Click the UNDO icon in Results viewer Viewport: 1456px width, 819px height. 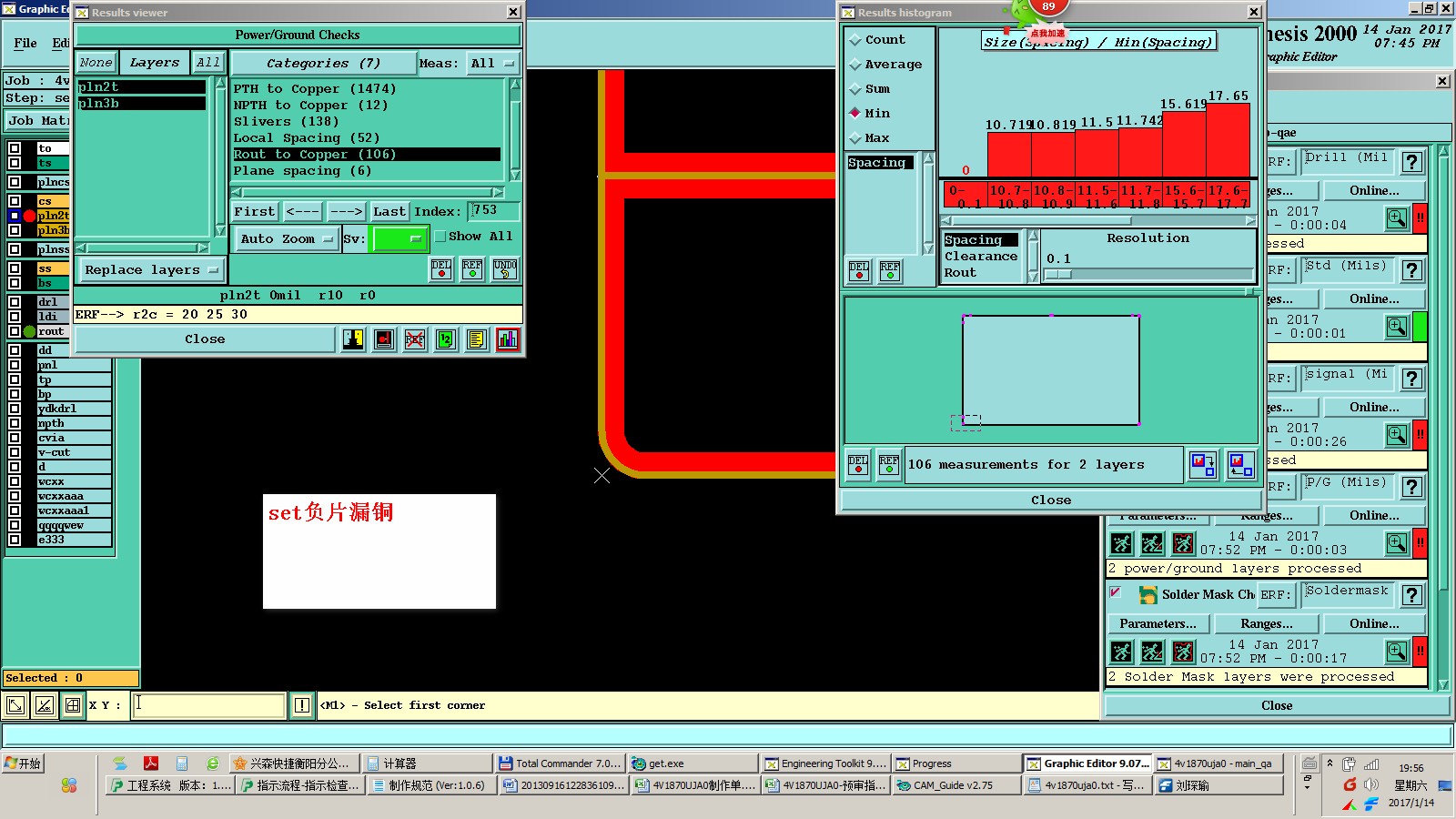(505, 268)
